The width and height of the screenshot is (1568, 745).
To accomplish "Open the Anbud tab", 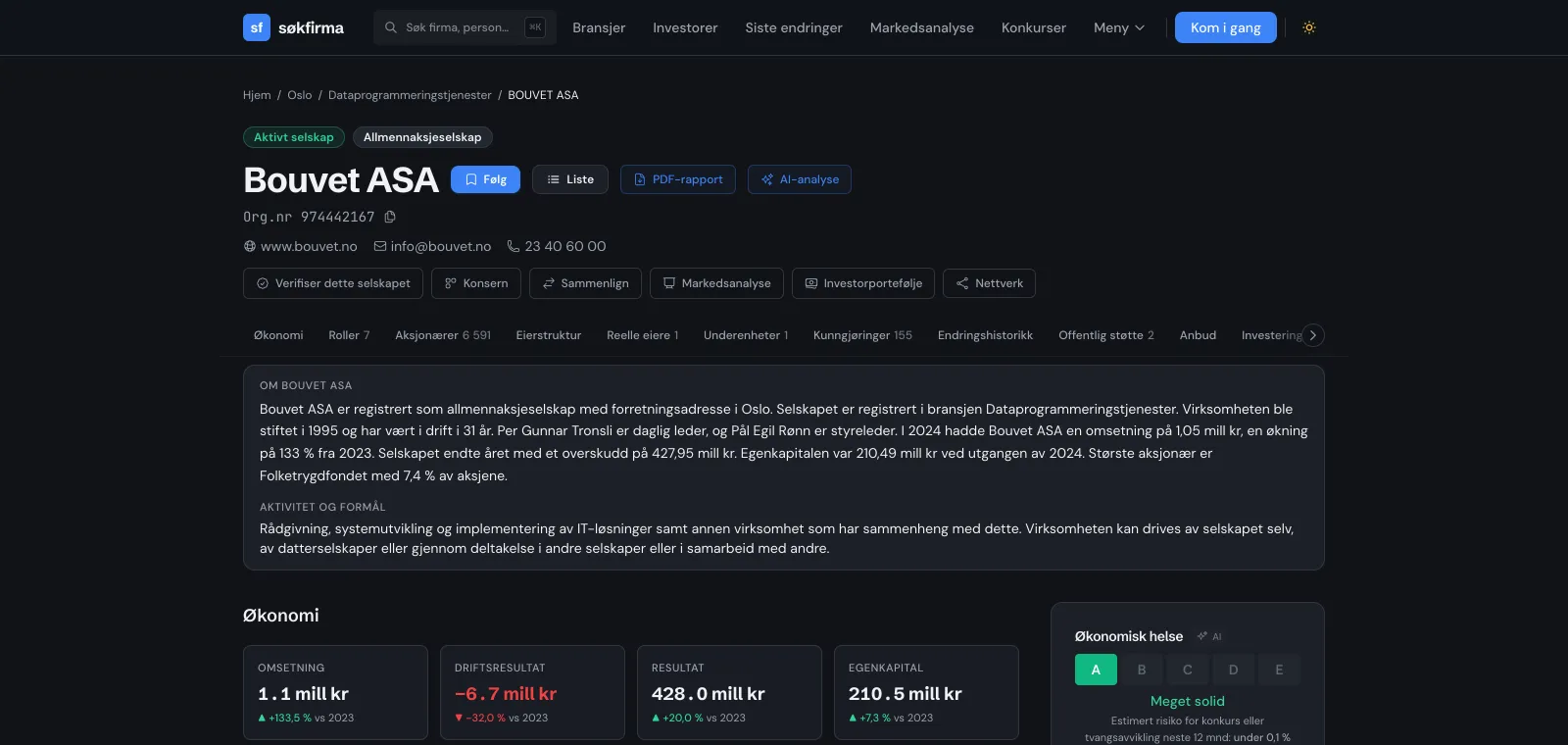I will (x=1198, y=335).
